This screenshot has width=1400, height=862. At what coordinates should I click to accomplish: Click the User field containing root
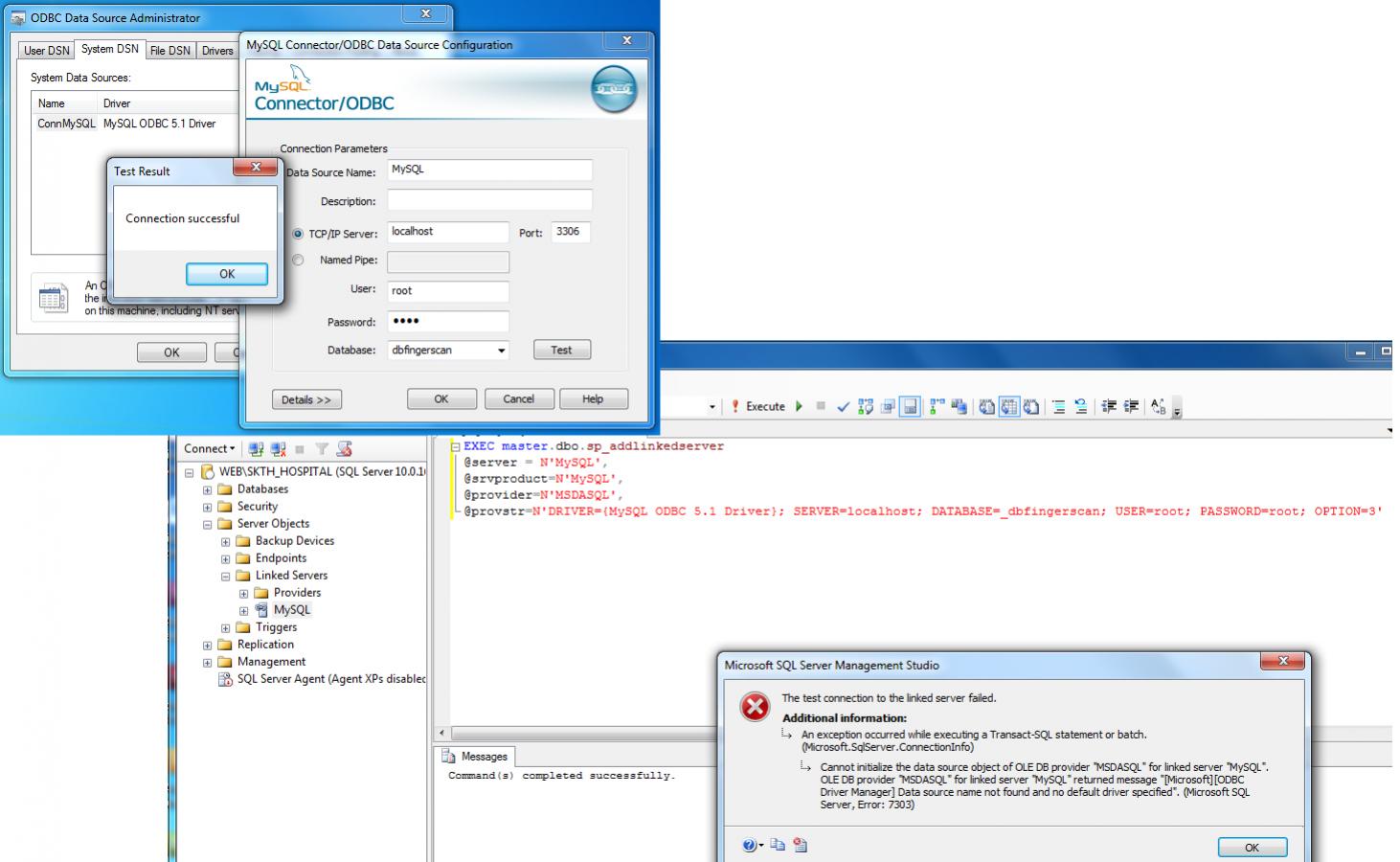coord(448,291)
